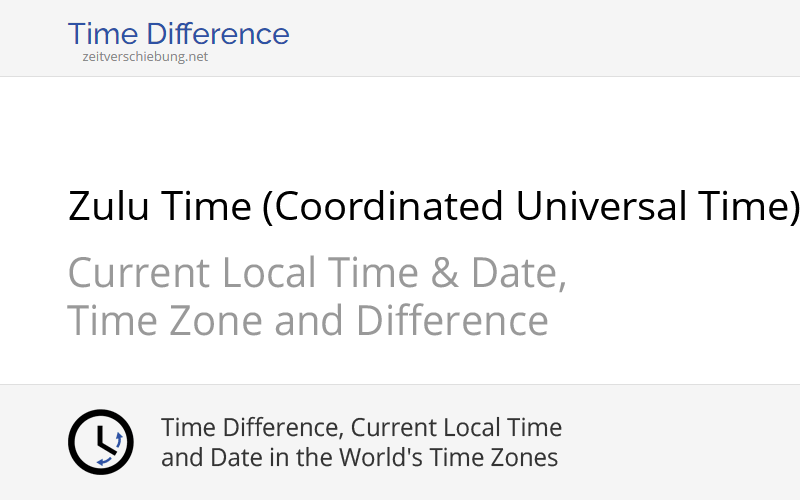
Task: Click the blank white area above the Zulu heading
Action: click(400, 125)
